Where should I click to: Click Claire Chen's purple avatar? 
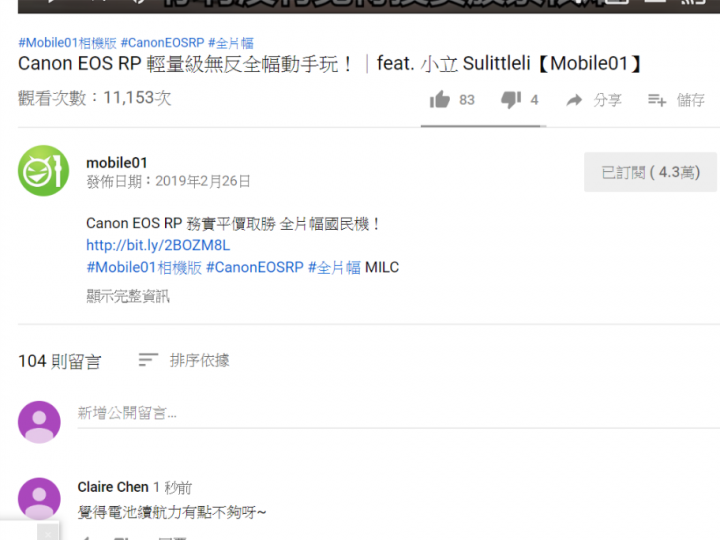pos(39,499)
